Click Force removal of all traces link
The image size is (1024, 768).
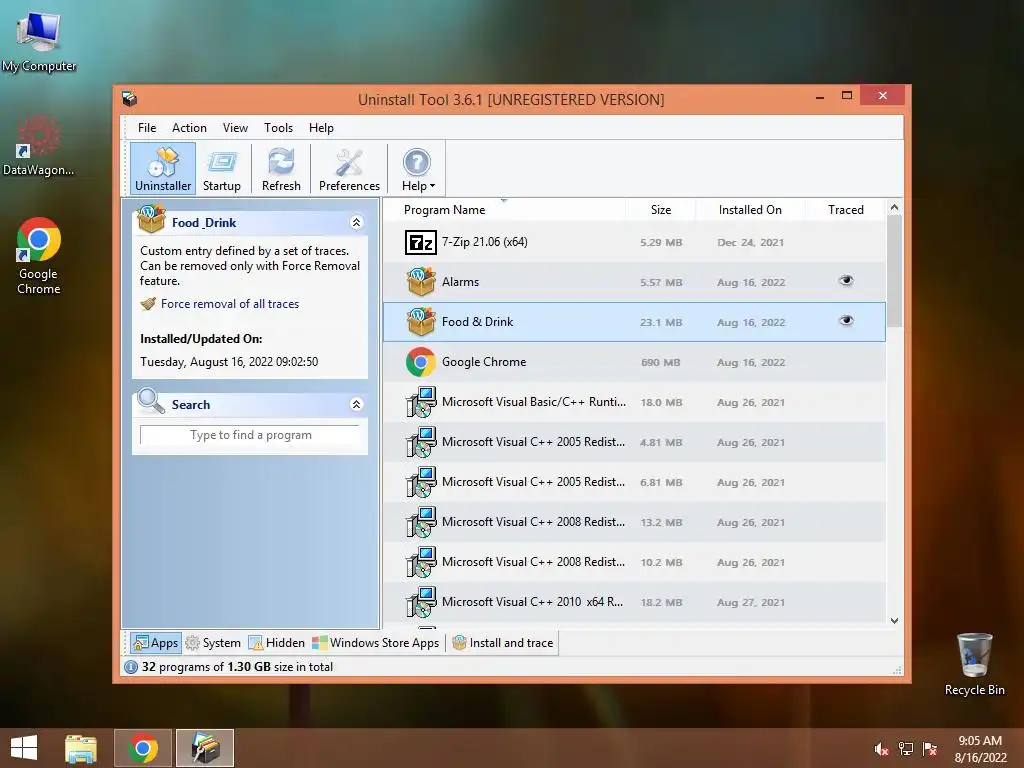pos(230,304)
